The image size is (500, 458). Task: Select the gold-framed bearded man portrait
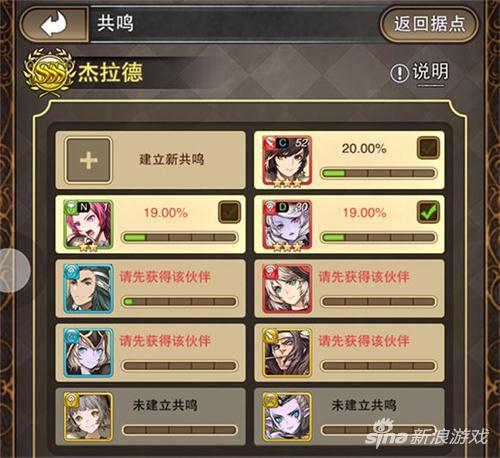pyautogui.click(x=287, y=353)
